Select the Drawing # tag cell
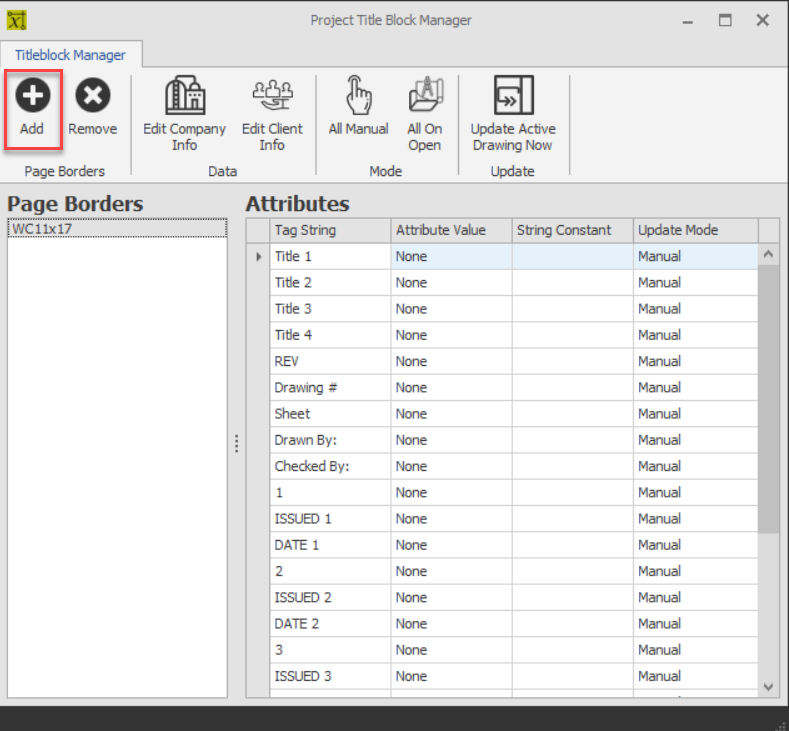 pos(330,388)
